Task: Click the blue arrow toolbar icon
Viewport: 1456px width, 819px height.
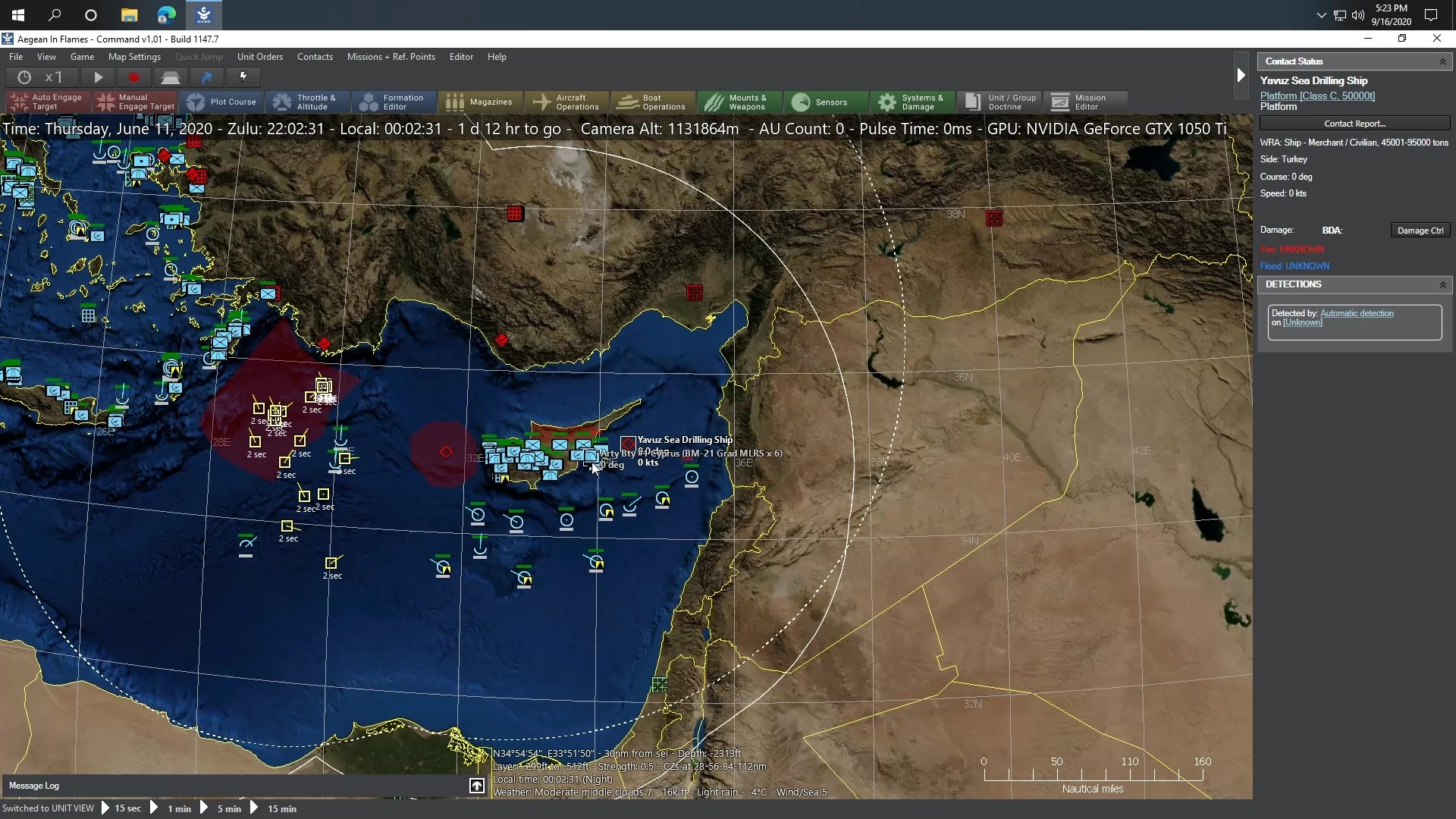Action: [x=207, y=77]
